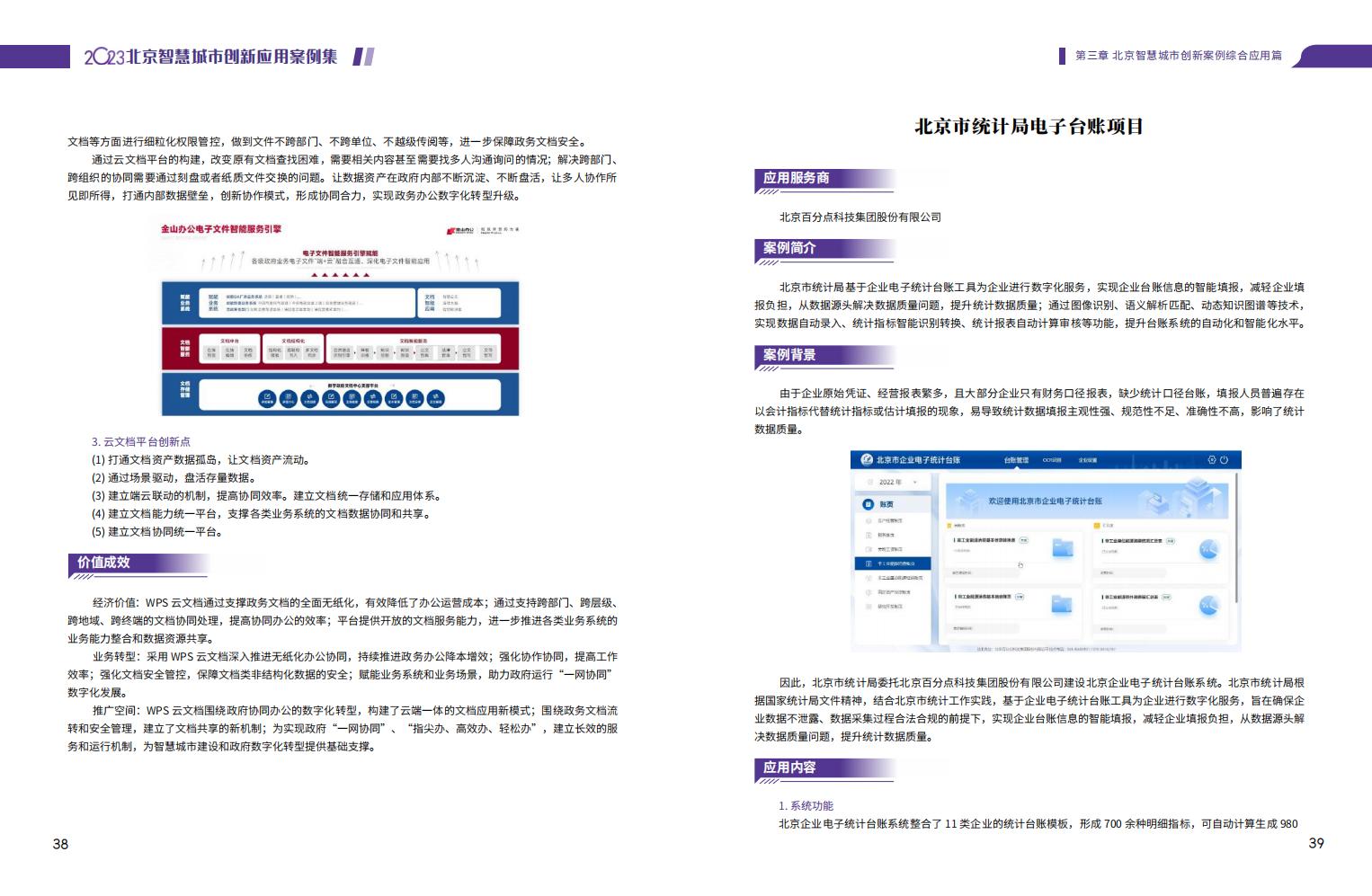Screen dimensions: 1372x896
Task: Click the settings gear icon in the 电子统计台账 screenshot
Action: click(x=1212, y=460)
